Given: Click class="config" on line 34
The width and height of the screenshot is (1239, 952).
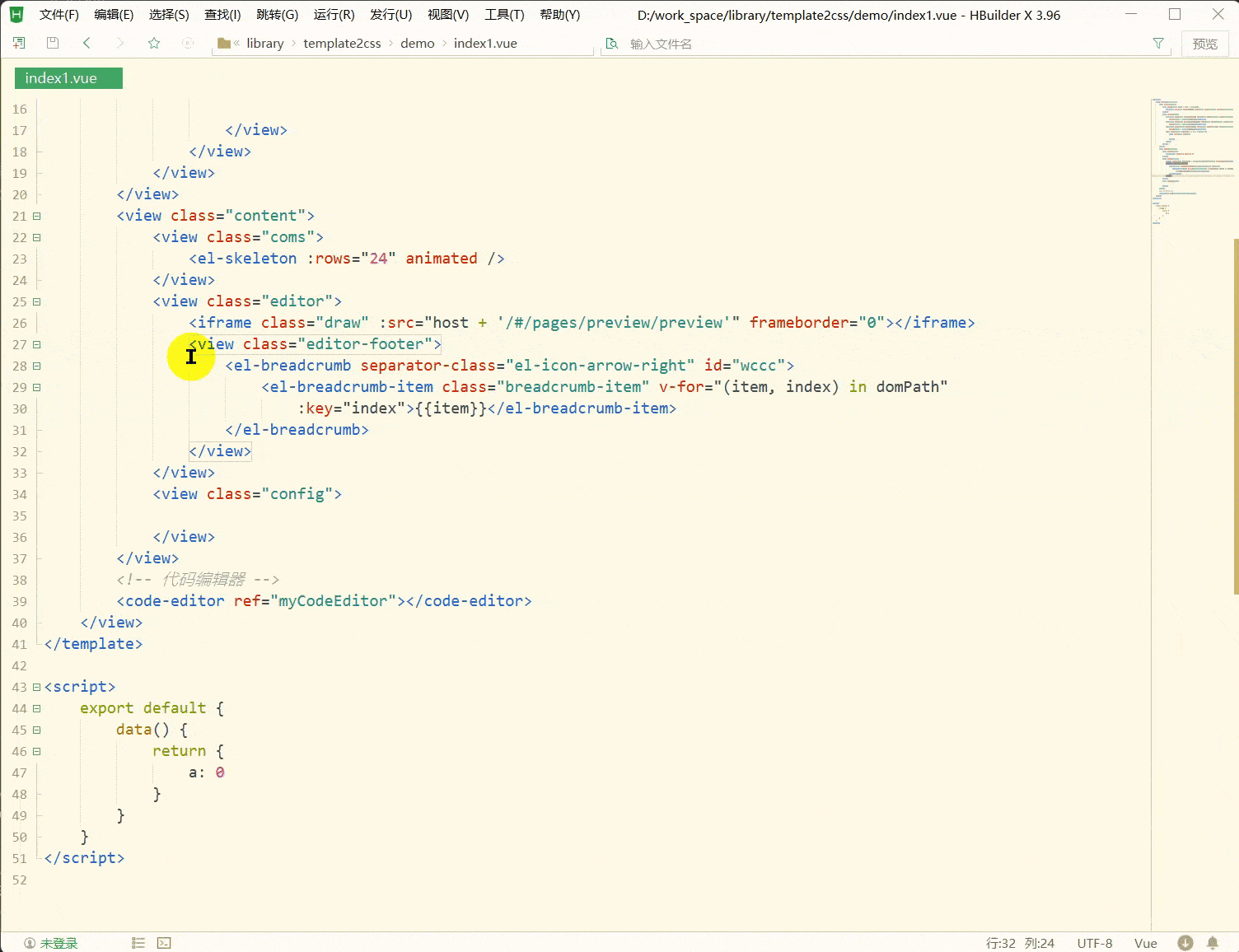Looking at the screenshot, I should [x=269, y=494].
